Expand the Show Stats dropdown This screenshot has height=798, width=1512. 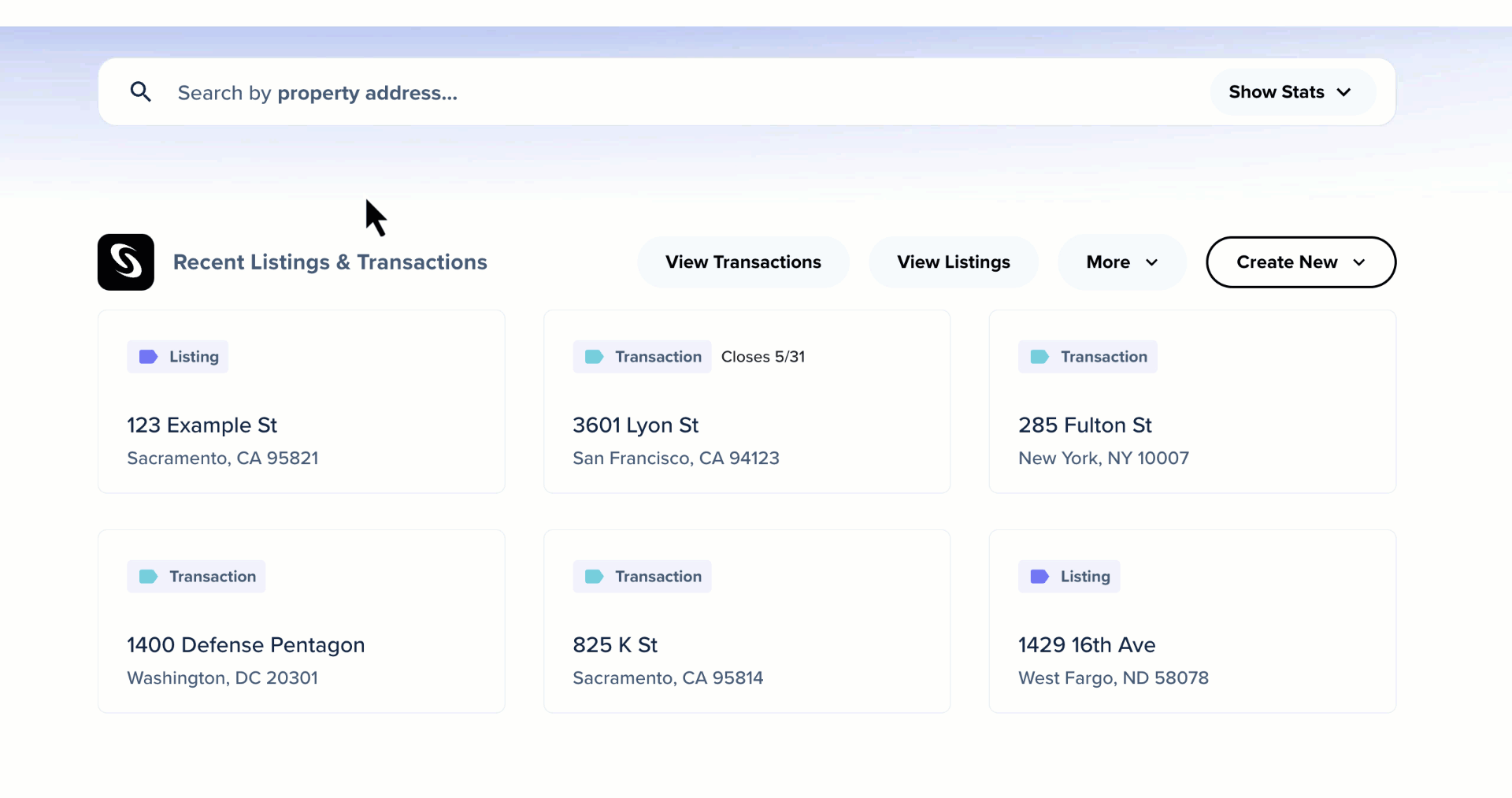(x=1292, y=92)
